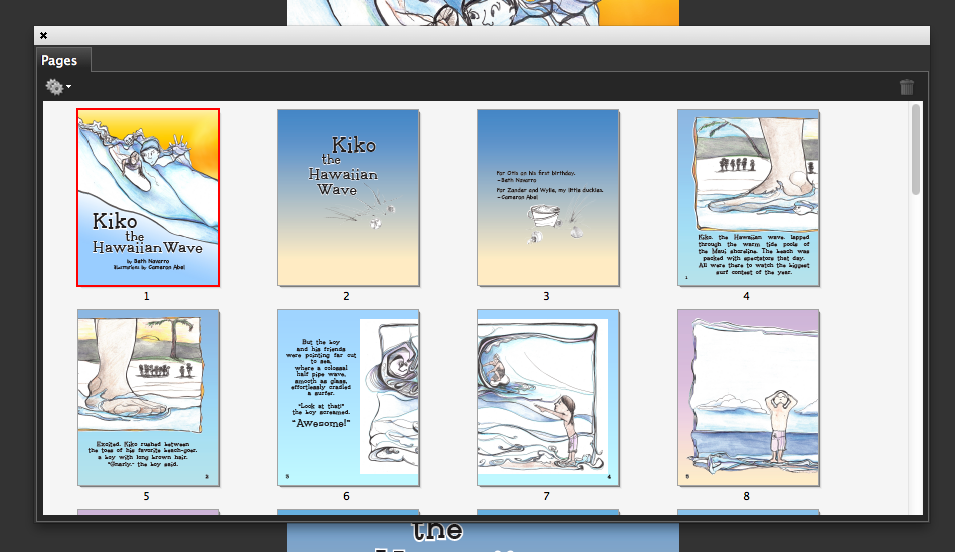The width and height of the screenshot is (955, 552).
Task: Select page 4 giant foot thumbnail
Action: click(748, 197)
